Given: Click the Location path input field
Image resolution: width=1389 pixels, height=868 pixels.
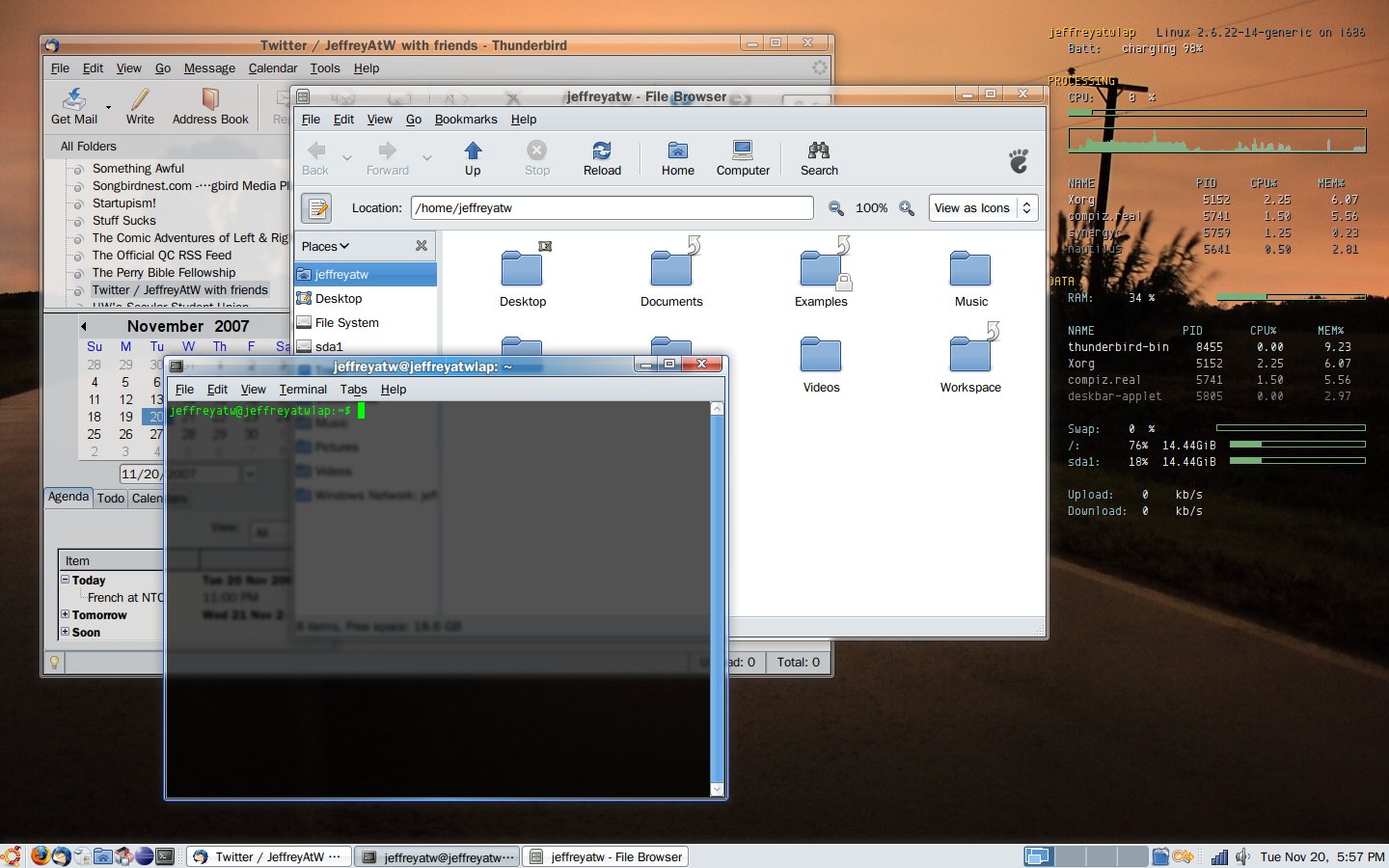Looking at the screenshot, I should [613, 207].
